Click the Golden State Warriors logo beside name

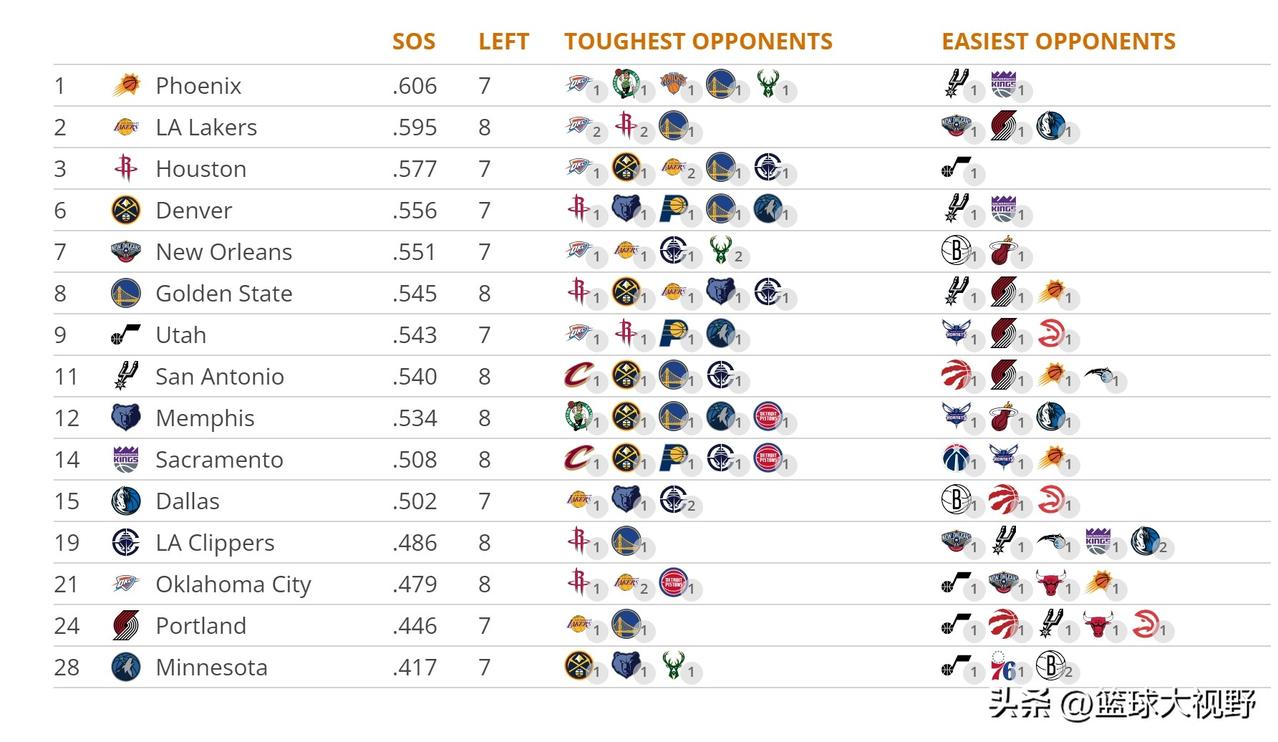[x=126, y=293]
